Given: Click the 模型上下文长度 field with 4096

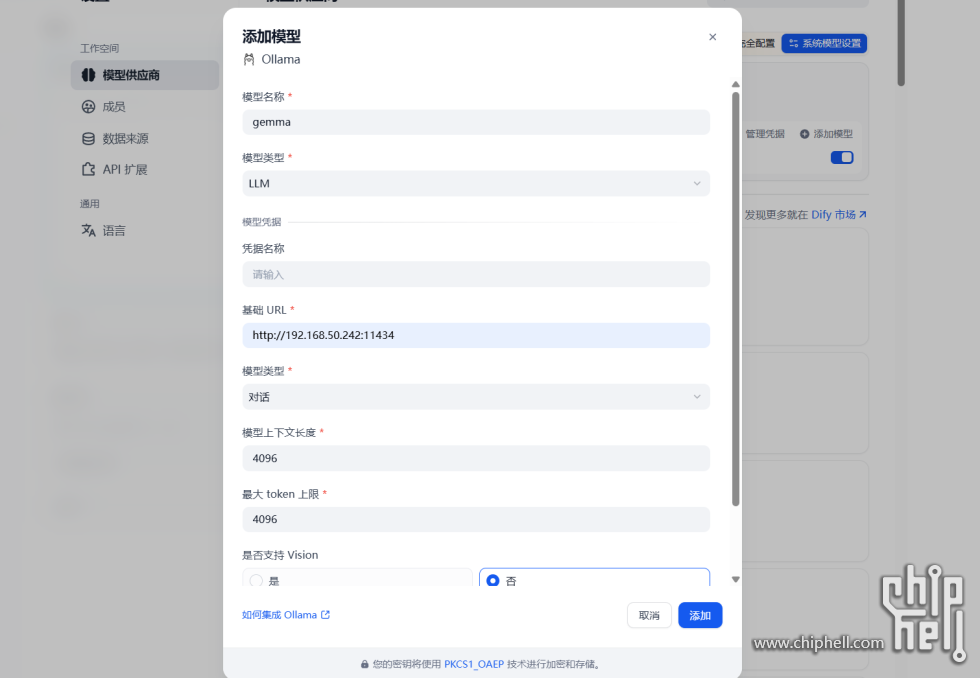Looking at the screenshot, I should tap(476, 458).
